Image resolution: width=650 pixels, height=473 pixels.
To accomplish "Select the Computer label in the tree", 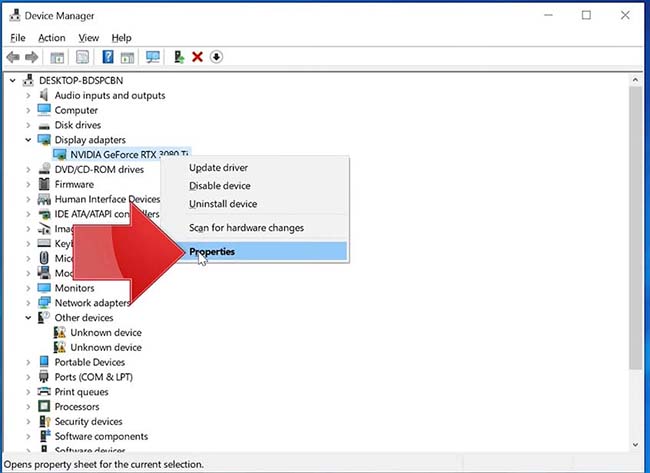I will coord(76,110).
